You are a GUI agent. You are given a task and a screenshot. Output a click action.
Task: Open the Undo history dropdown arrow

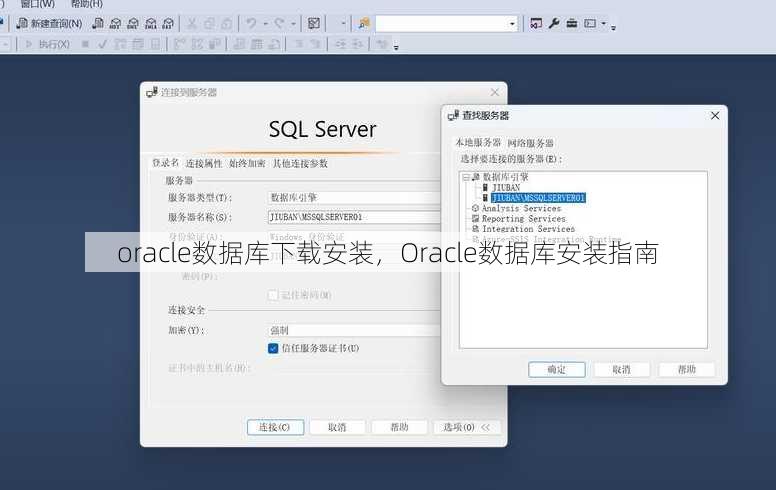pyautogui.click(x=265, y=23)
